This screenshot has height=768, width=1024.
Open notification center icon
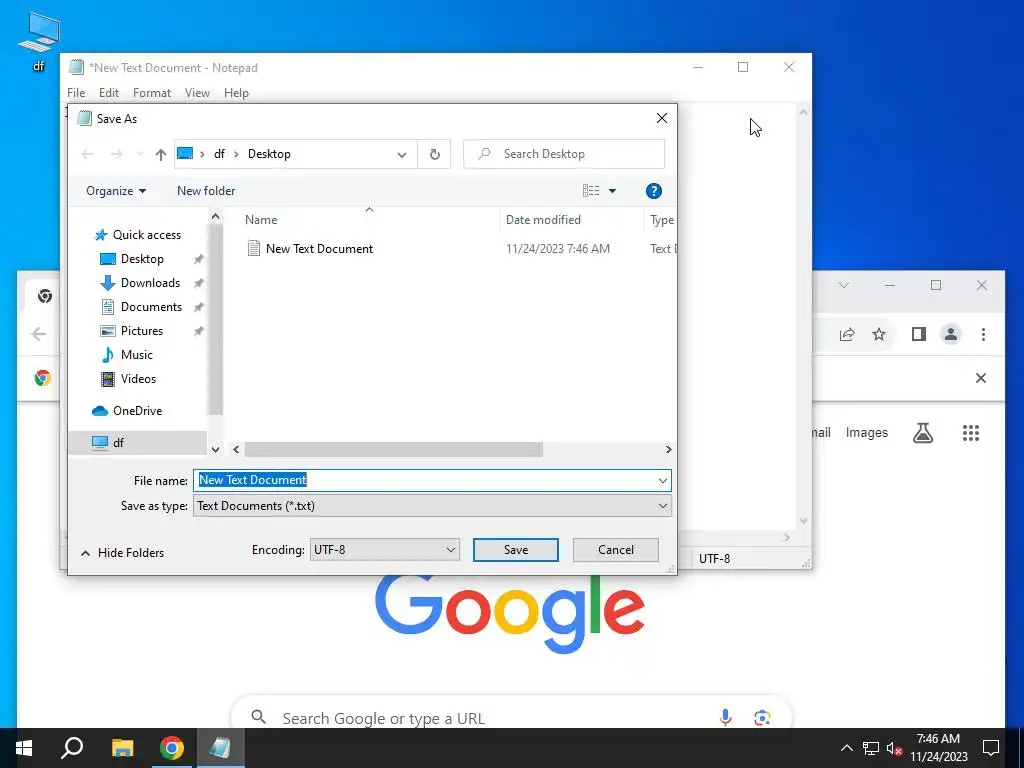click(x=991, y=748)
